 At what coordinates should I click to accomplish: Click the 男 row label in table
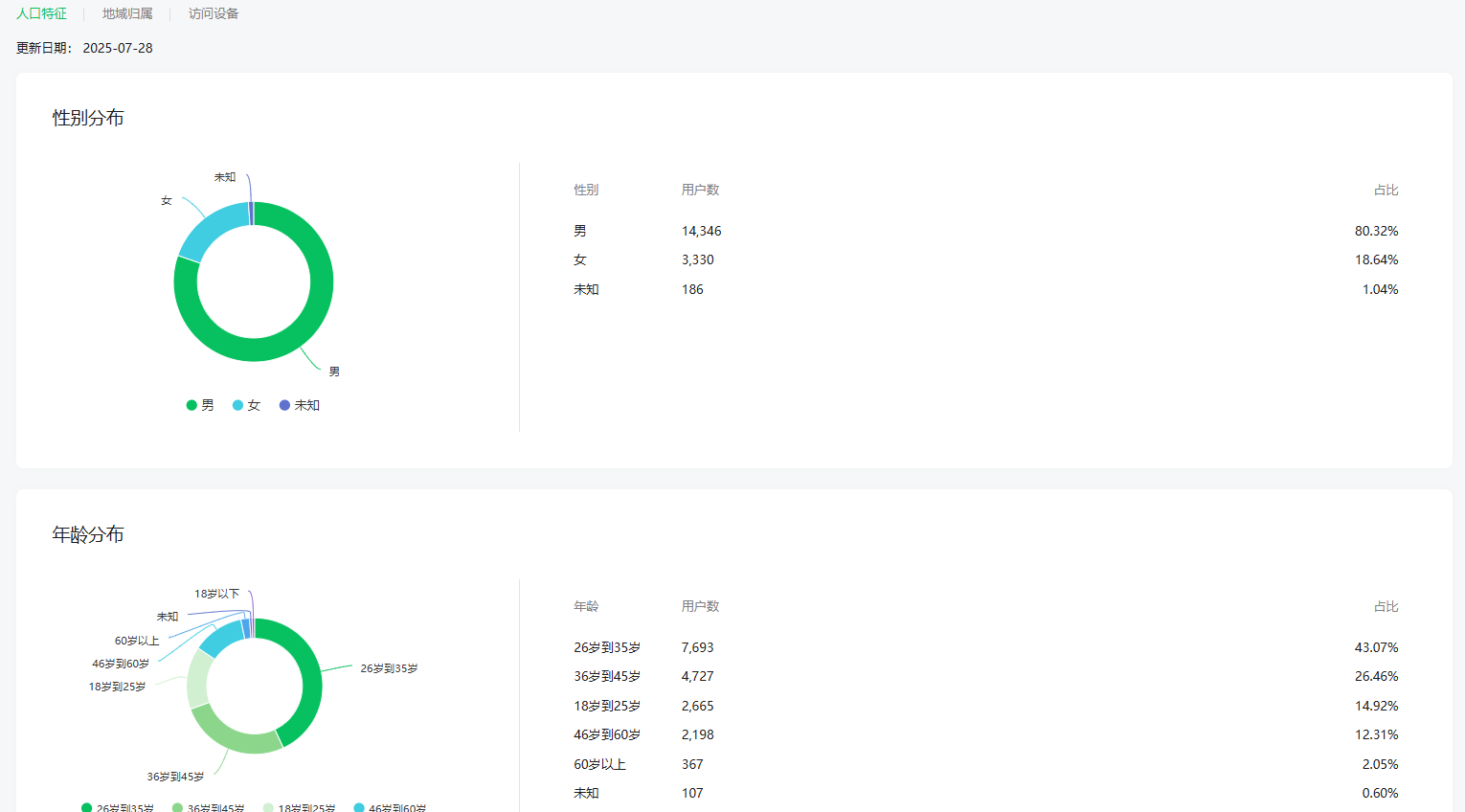580,231
